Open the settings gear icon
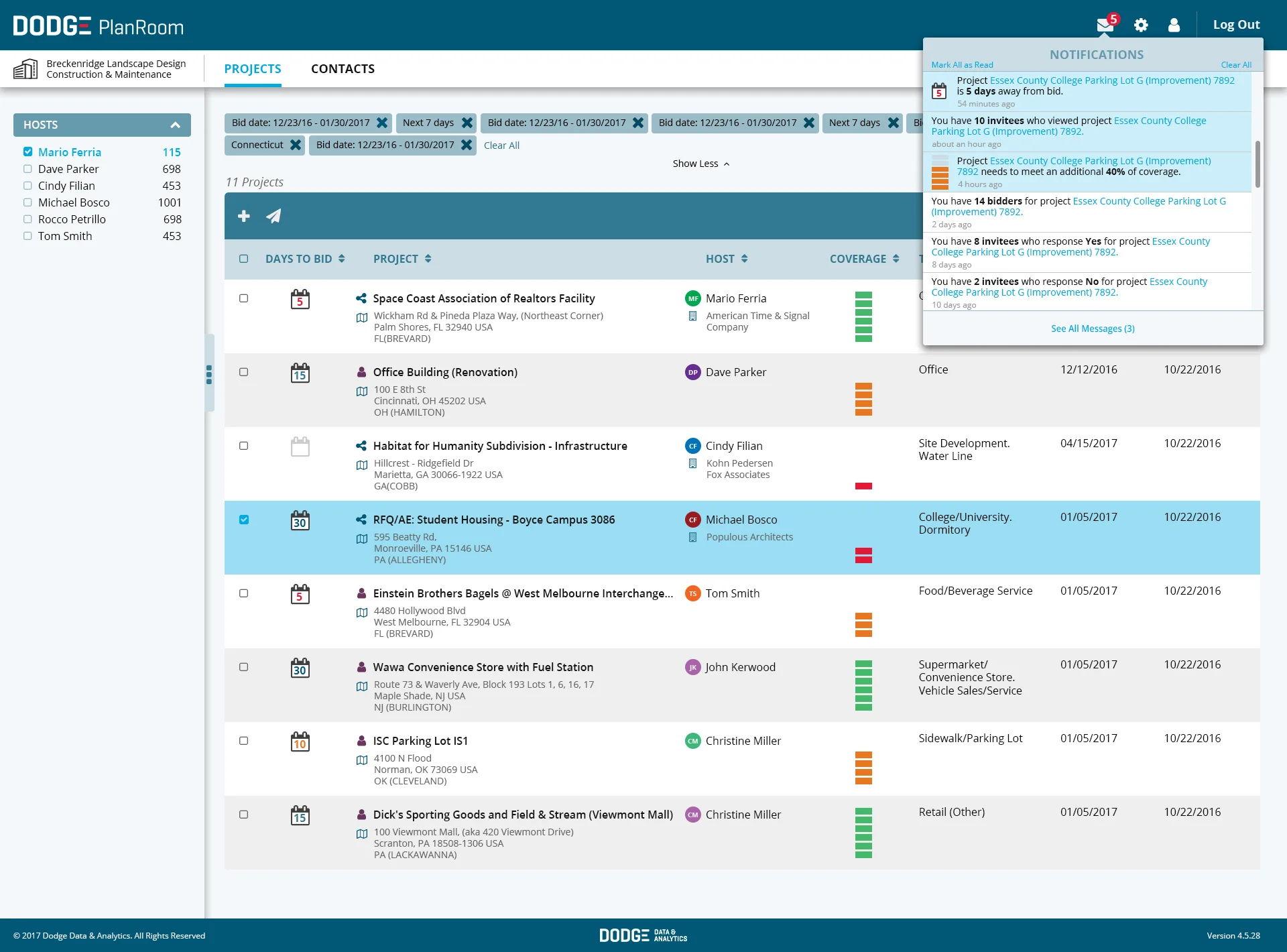 pyautogui.click(x=1141, y=25)
